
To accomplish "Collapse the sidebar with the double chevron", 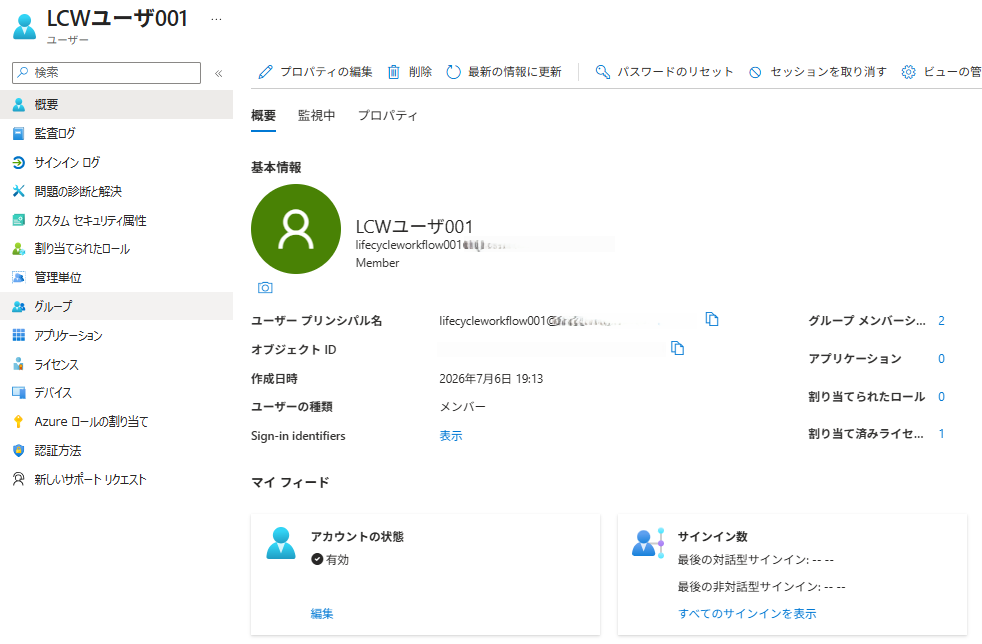I will point(219,73).
